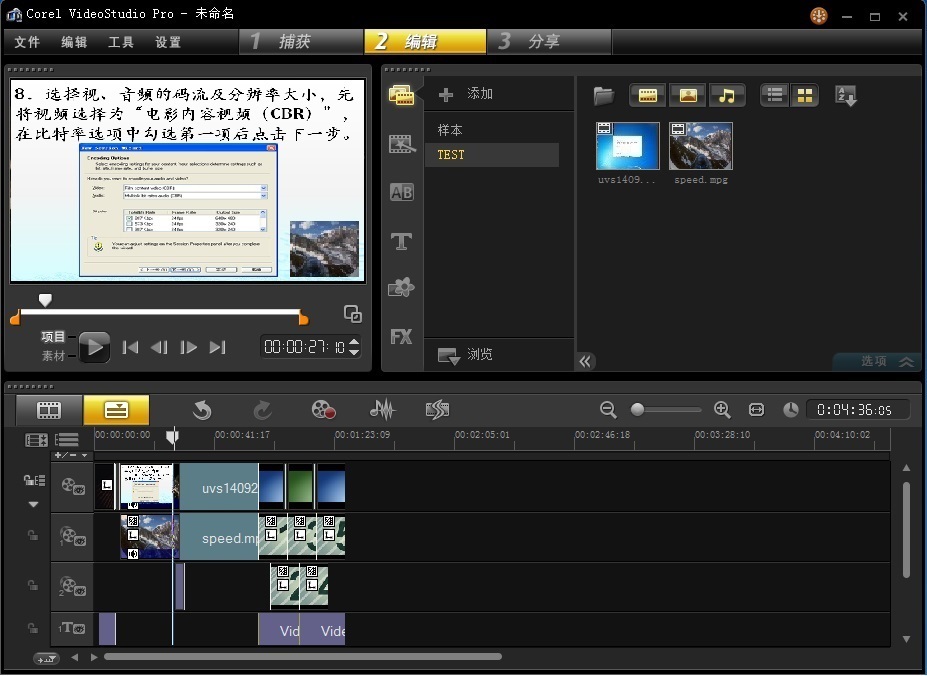Select the Transition library icon
This screenshot has width=927, height=676.
402,192
